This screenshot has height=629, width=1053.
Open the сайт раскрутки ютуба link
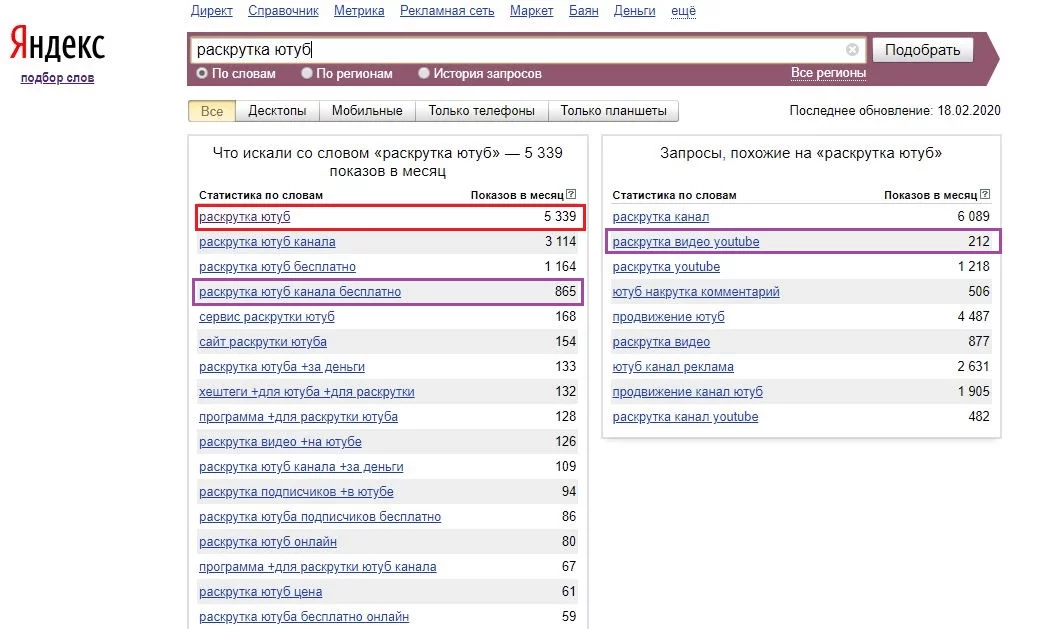(263, 342)
